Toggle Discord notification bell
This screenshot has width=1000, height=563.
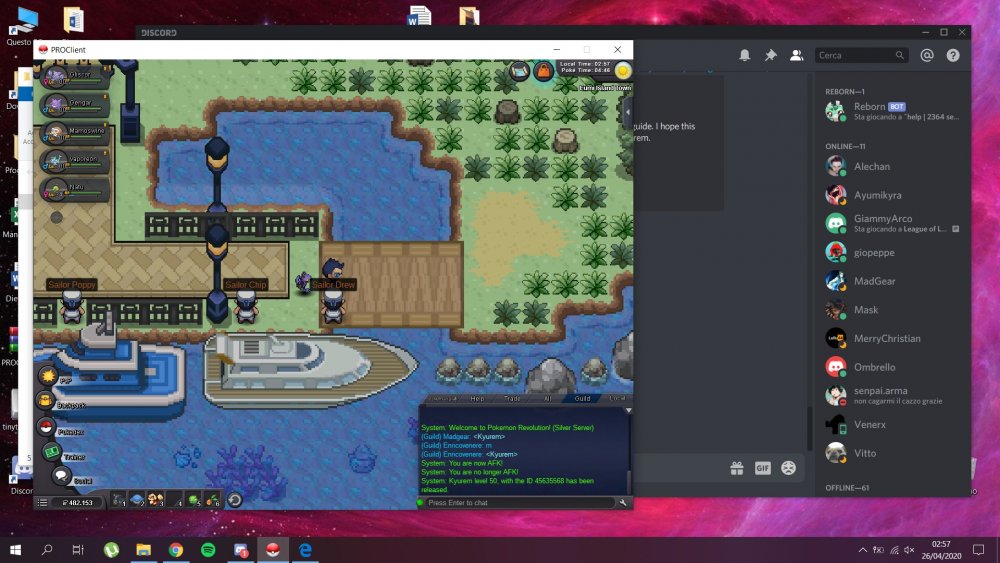(x=745, y=56)
